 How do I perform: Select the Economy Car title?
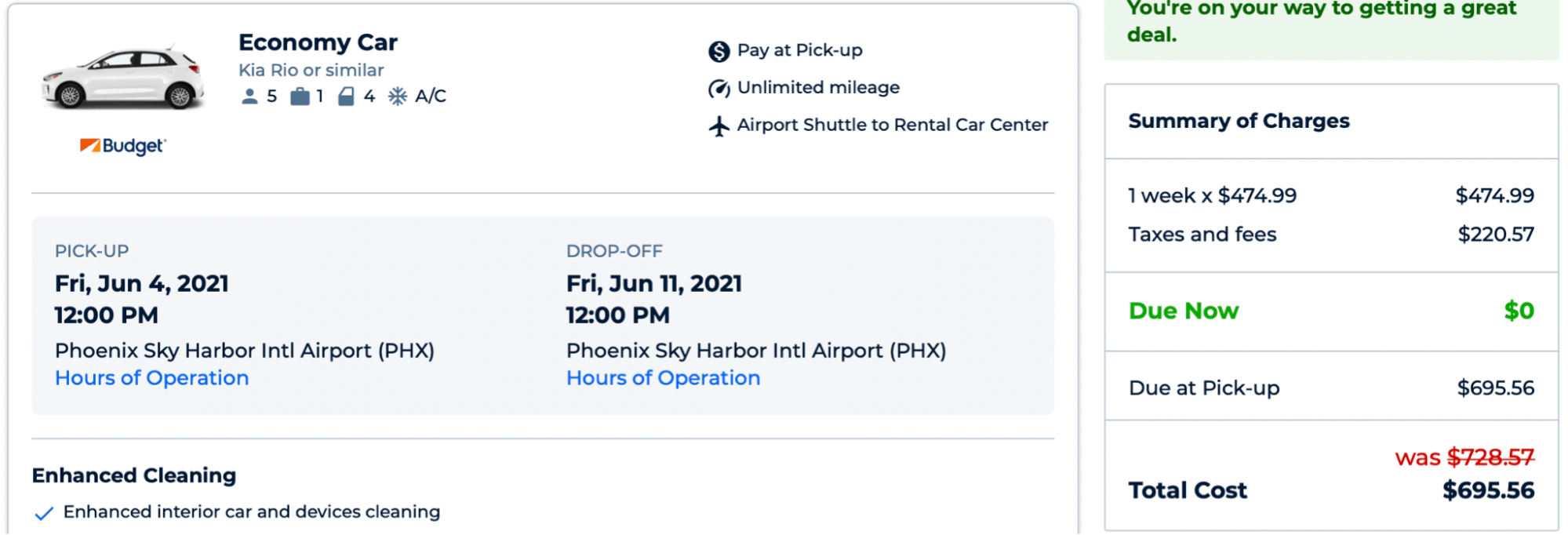click(x=318, y=42)
